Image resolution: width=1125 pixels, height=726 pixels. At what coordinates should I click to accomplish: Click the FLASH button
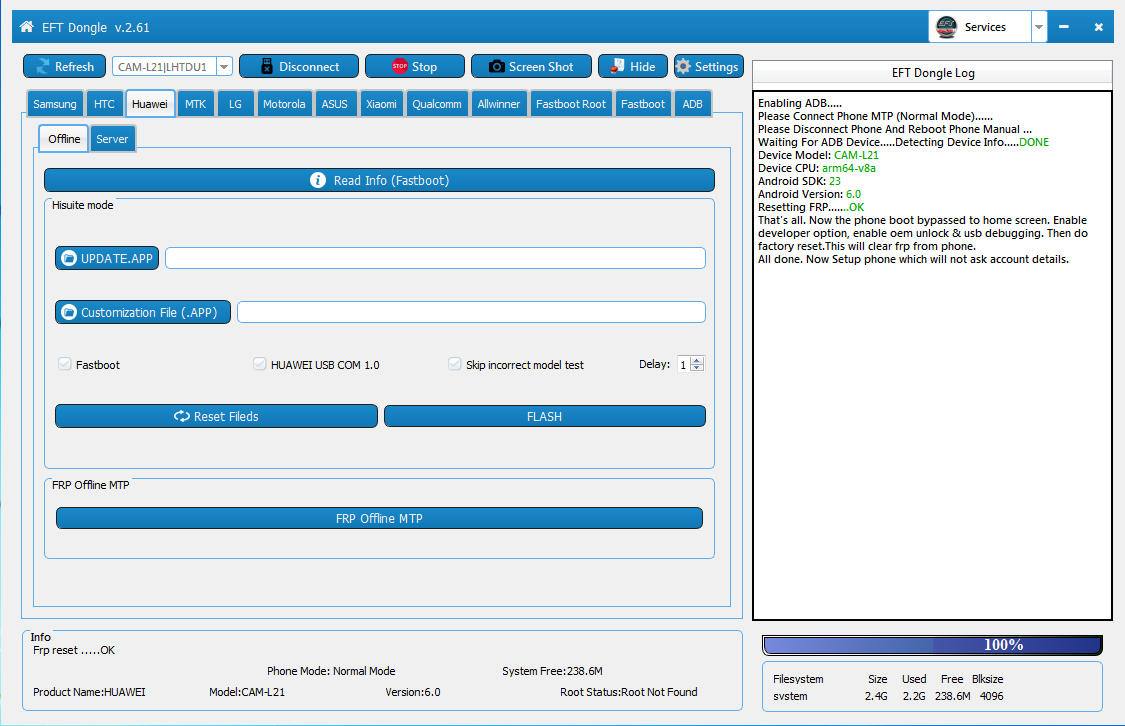[x=545, y=416]
